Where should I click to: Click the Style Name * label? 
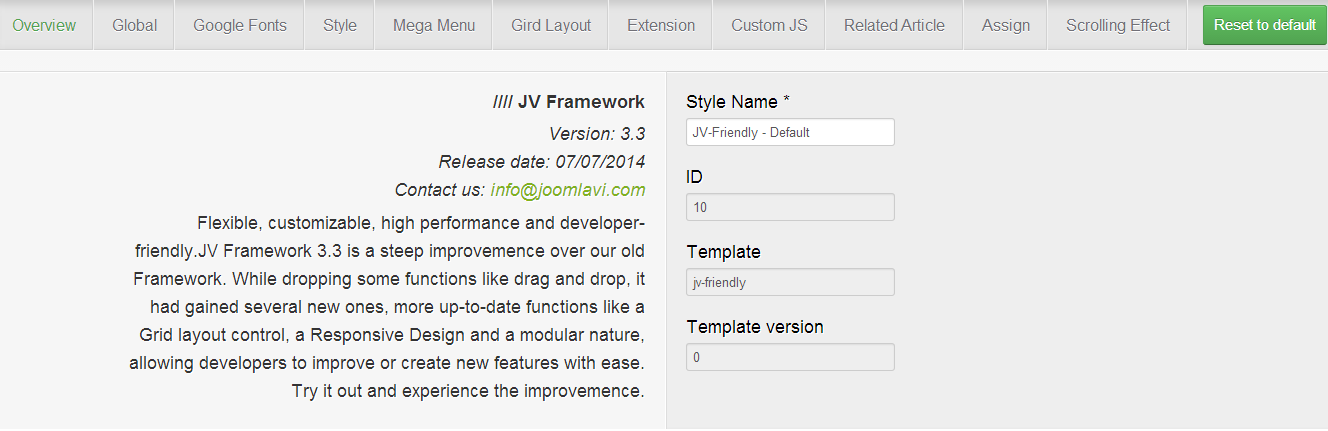click(738, 102)
